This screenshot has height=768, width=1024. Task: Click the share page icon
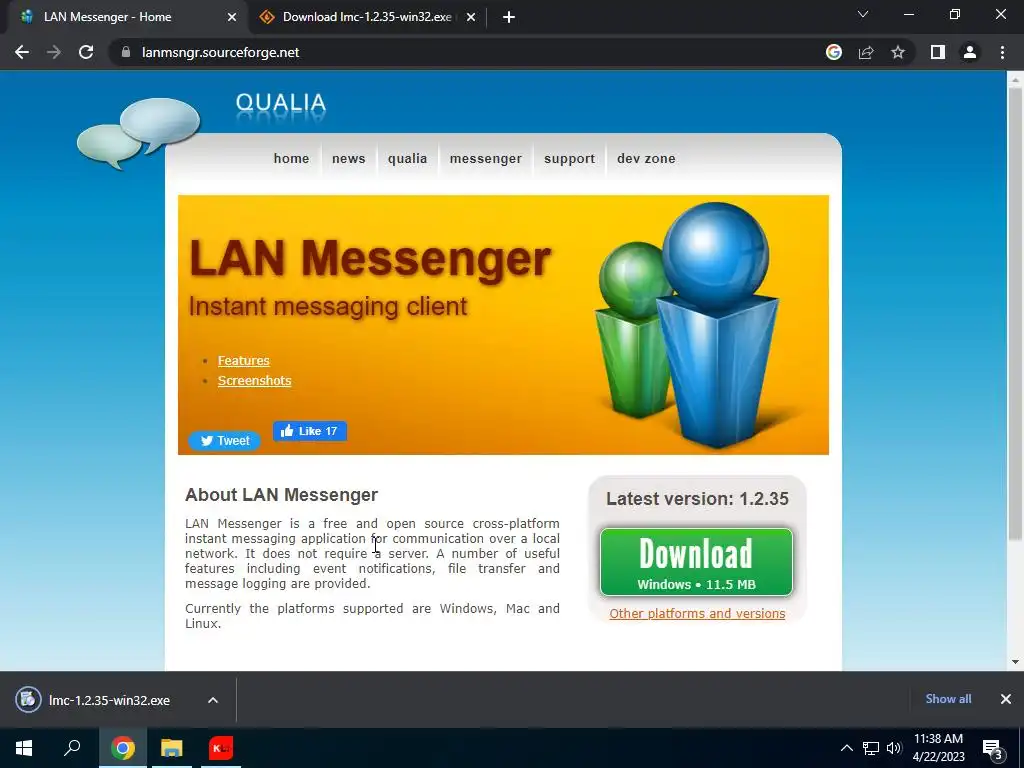pos(866,52)
